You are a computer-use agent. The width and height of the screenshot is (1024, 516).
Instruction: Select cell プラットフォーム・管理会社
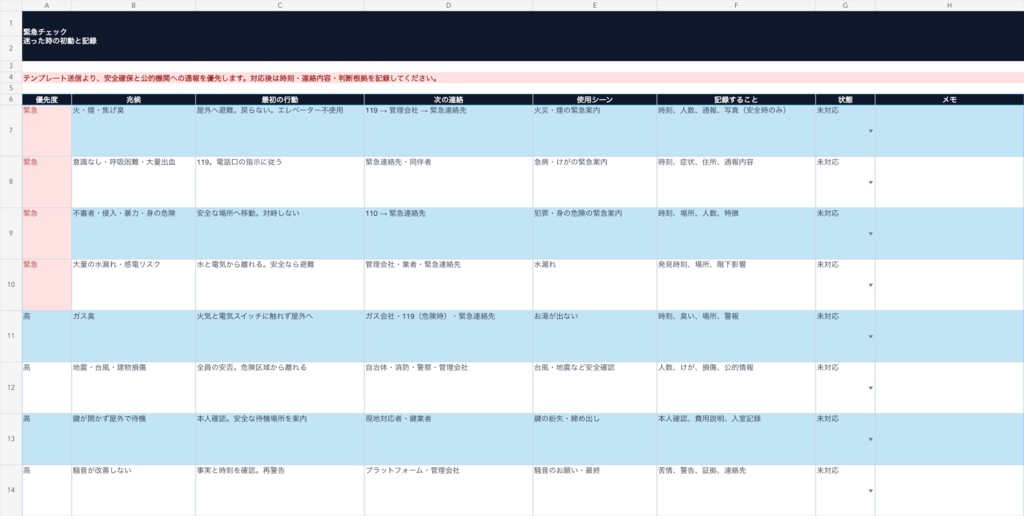click(x=449, y=490)
